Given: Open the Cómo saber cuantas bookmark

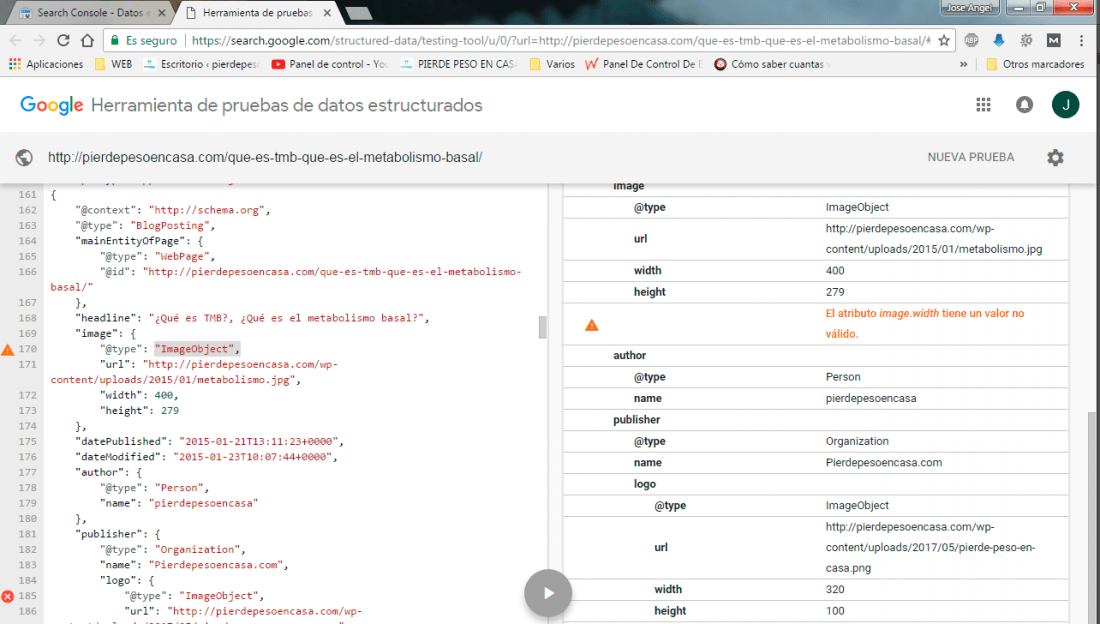Looking at the screenshot, I should (772, 64).
